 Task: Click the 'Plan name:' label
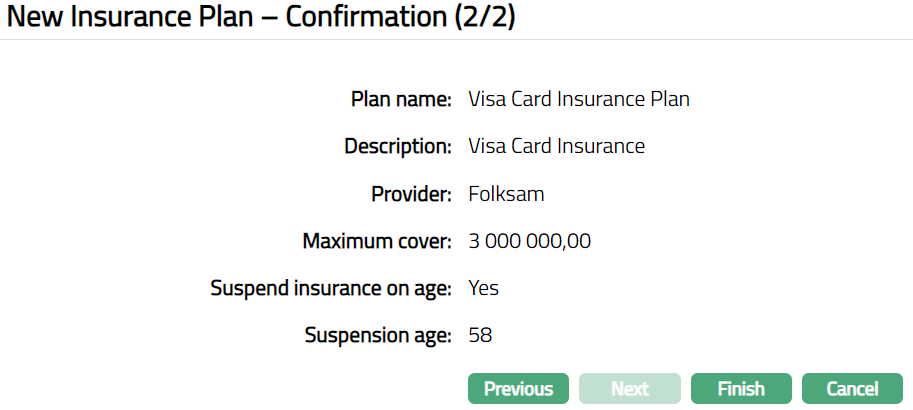pyautogui.click(x=402, y=99)
